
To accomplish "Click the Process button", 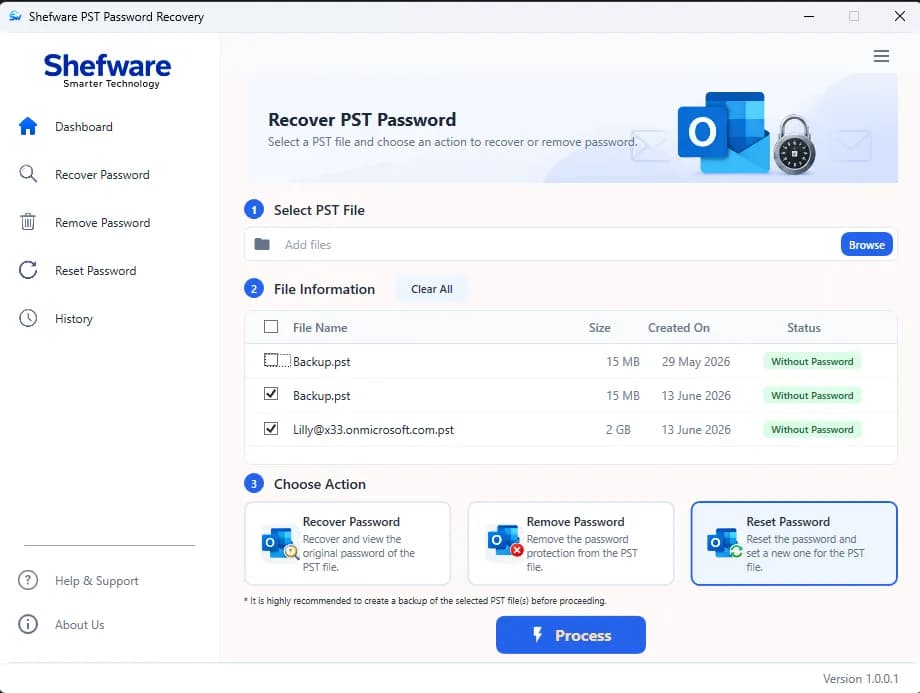I will (x=570, y=635).
